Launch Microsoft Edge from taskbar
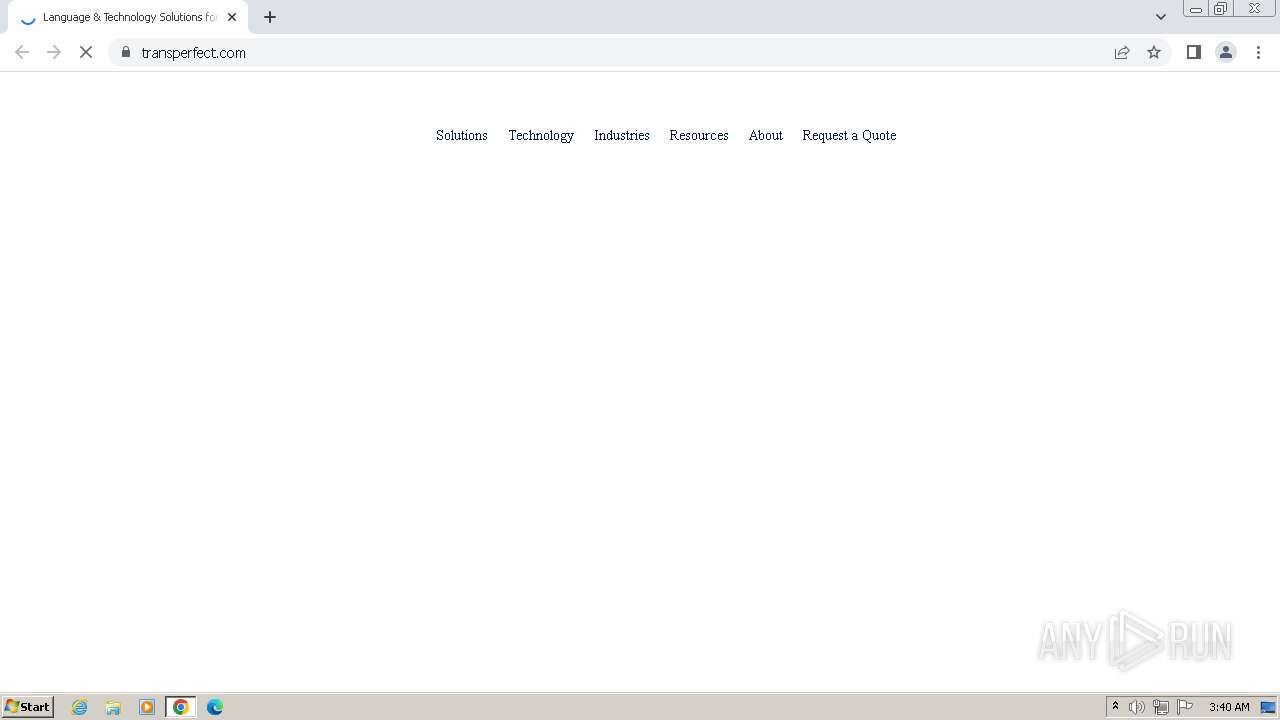Viewport: 1280px width, 720px height. click(215, 707)
